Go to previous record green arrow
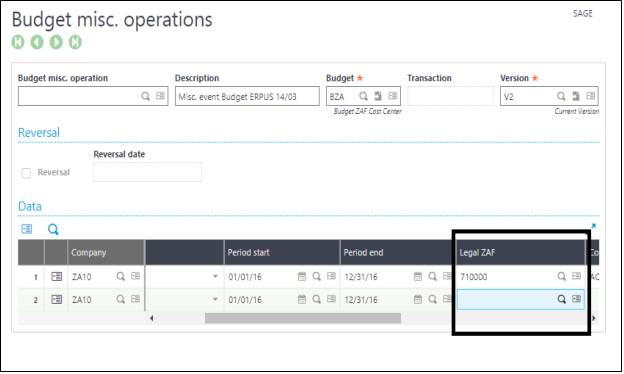Viewport: 624px width, 374px height. coord(37,42)
